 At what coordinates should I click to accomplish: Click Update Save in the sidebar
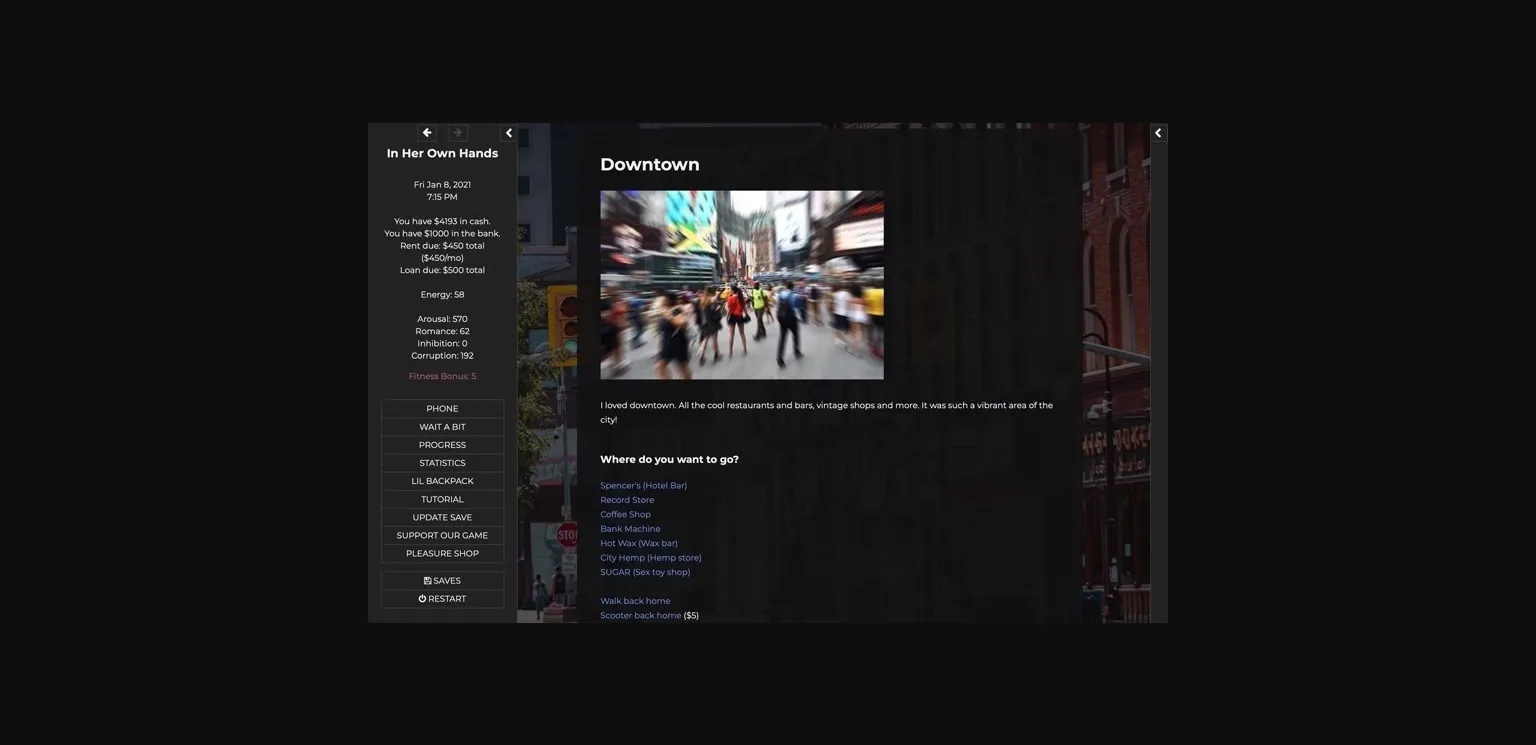pyautogui.click(x=442, y=517)
